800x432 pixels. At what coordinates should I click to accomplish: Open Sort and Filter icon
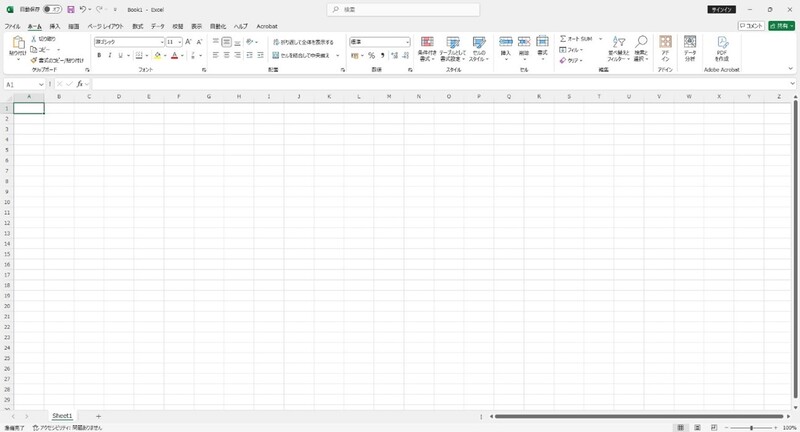pos(619,42)
